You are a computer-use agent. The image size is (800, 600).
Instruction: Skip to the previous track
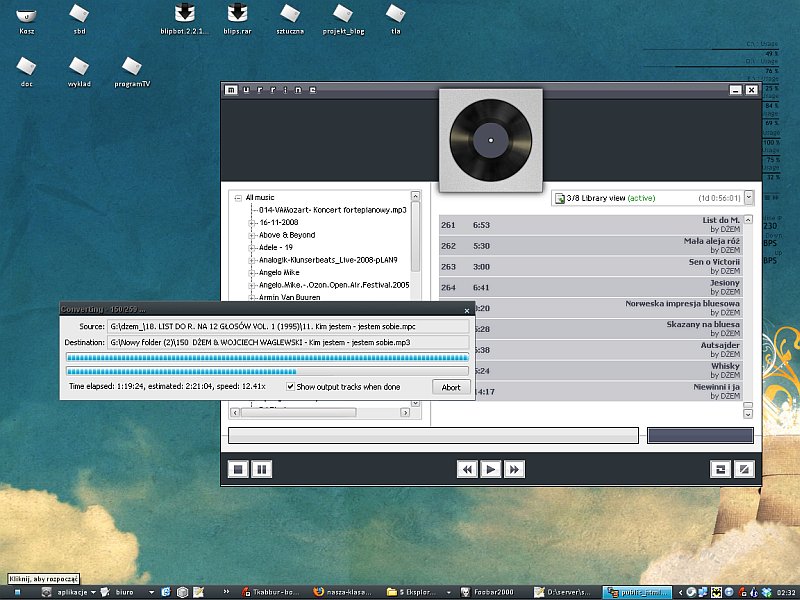[x=467, y=468]
